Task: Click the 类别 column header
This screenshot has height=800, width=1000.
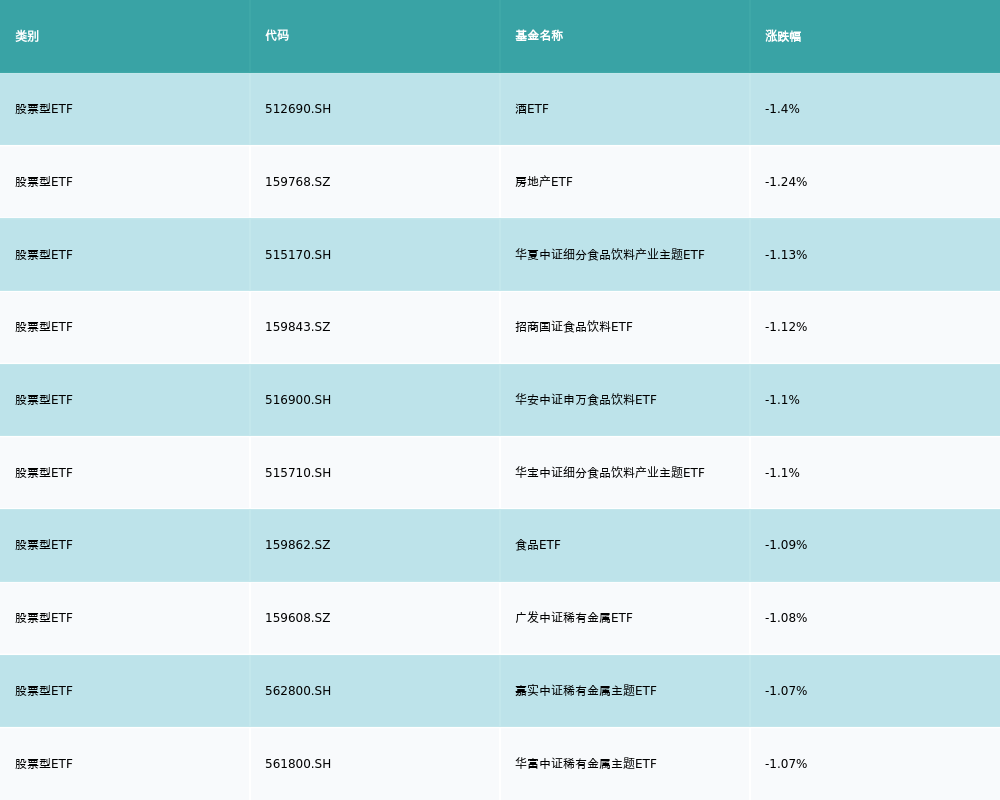Action: coord(27,36)
